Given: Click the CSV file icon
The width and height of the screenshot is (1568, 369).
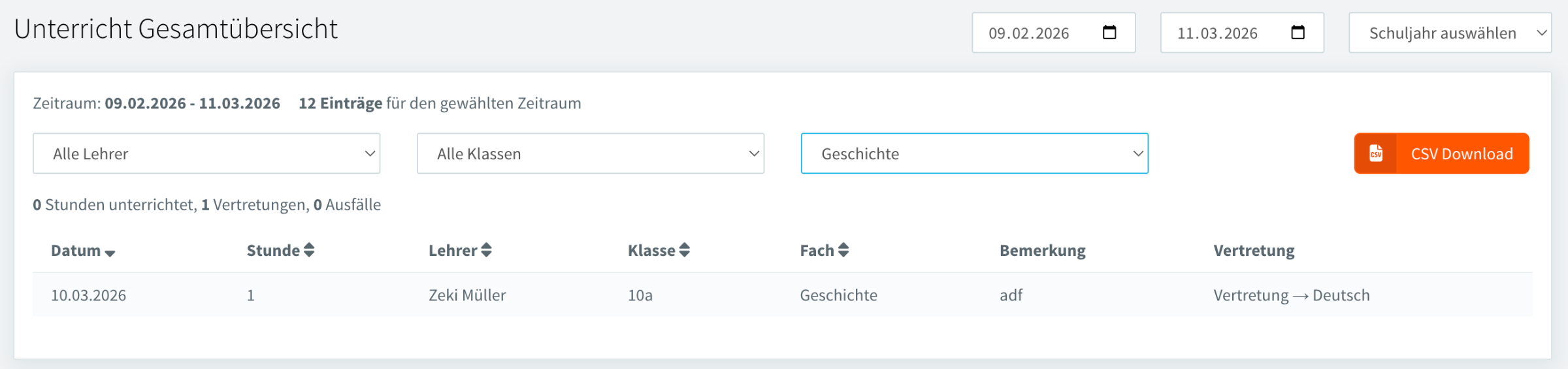Looking at the screenshot, I should [x=1376, y=153].
